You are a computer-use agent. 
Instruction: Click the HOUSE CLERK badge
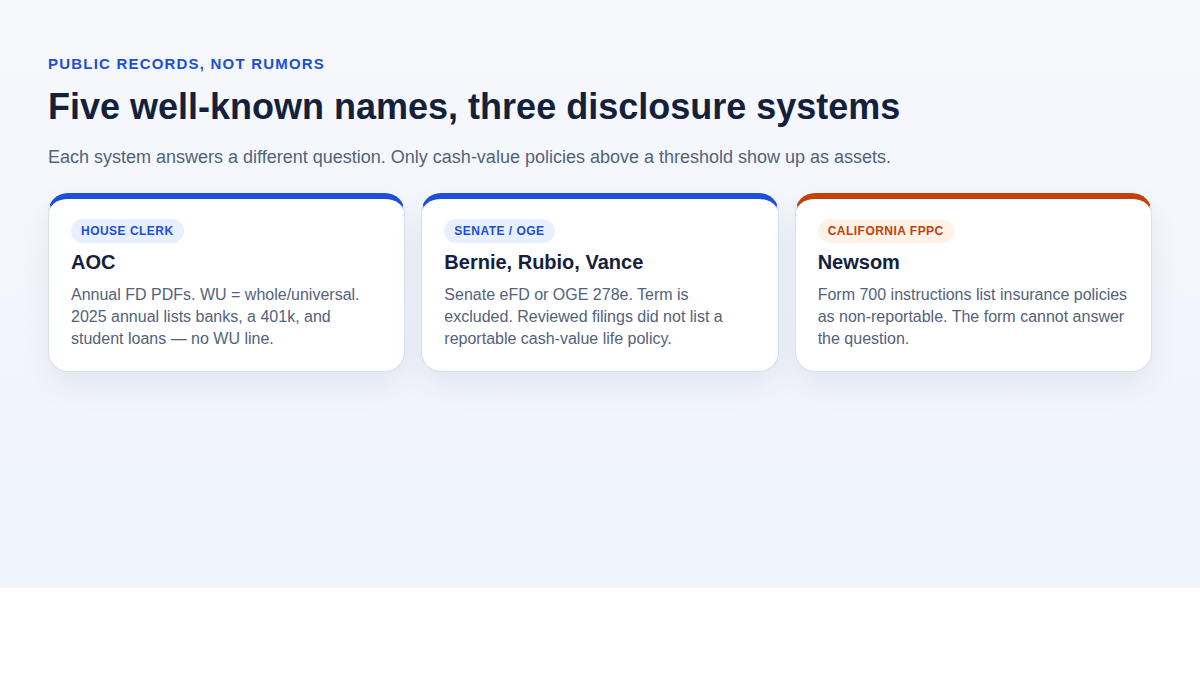coord(127,231)
